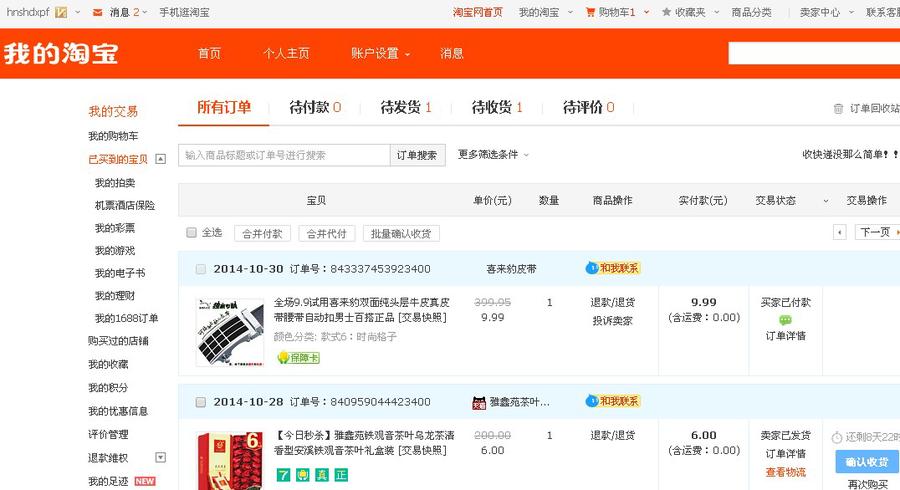
Task: Open the 淘宝网首页 link
Action: point(478,12)
